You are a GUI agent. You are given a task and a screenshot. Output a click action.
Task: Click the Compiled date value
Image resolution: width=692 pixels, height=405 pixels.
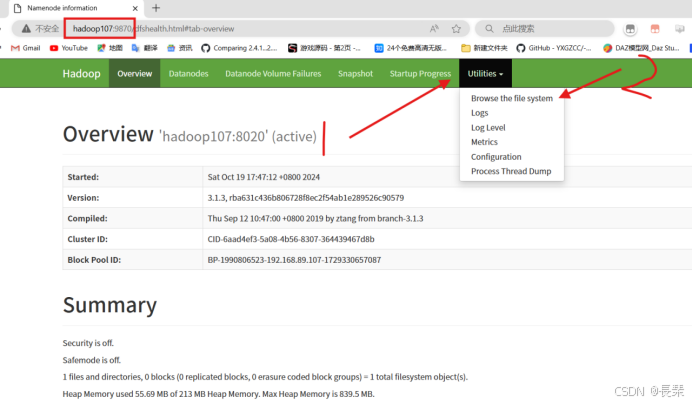click(x=315, y=218)
